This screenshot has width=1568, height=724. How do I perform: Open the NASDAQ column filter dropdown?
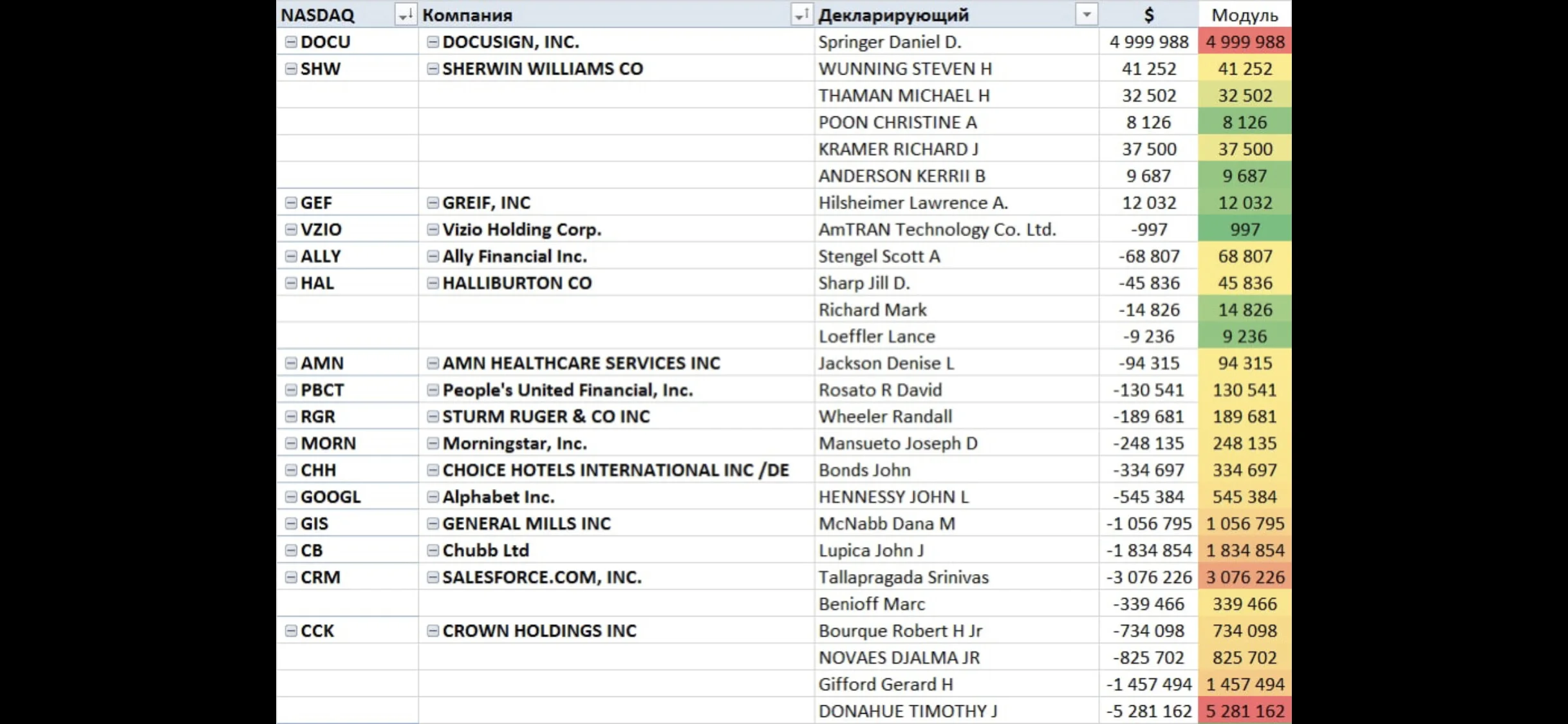click(x=405, y=14)
